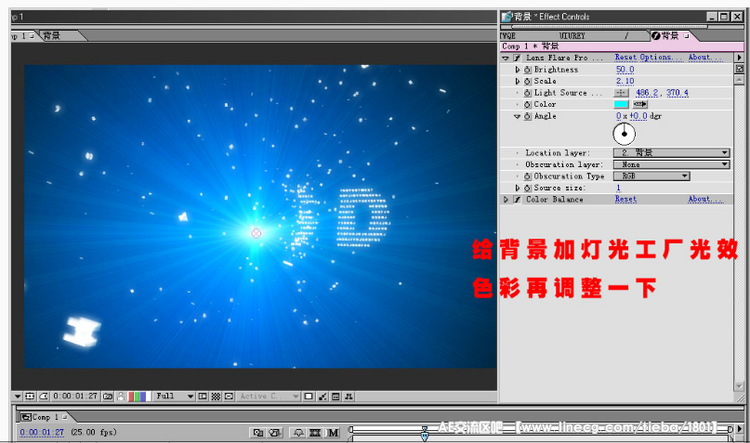Show last snapshot using the person icon
The image size is (750, 443).
pos(121,396)
